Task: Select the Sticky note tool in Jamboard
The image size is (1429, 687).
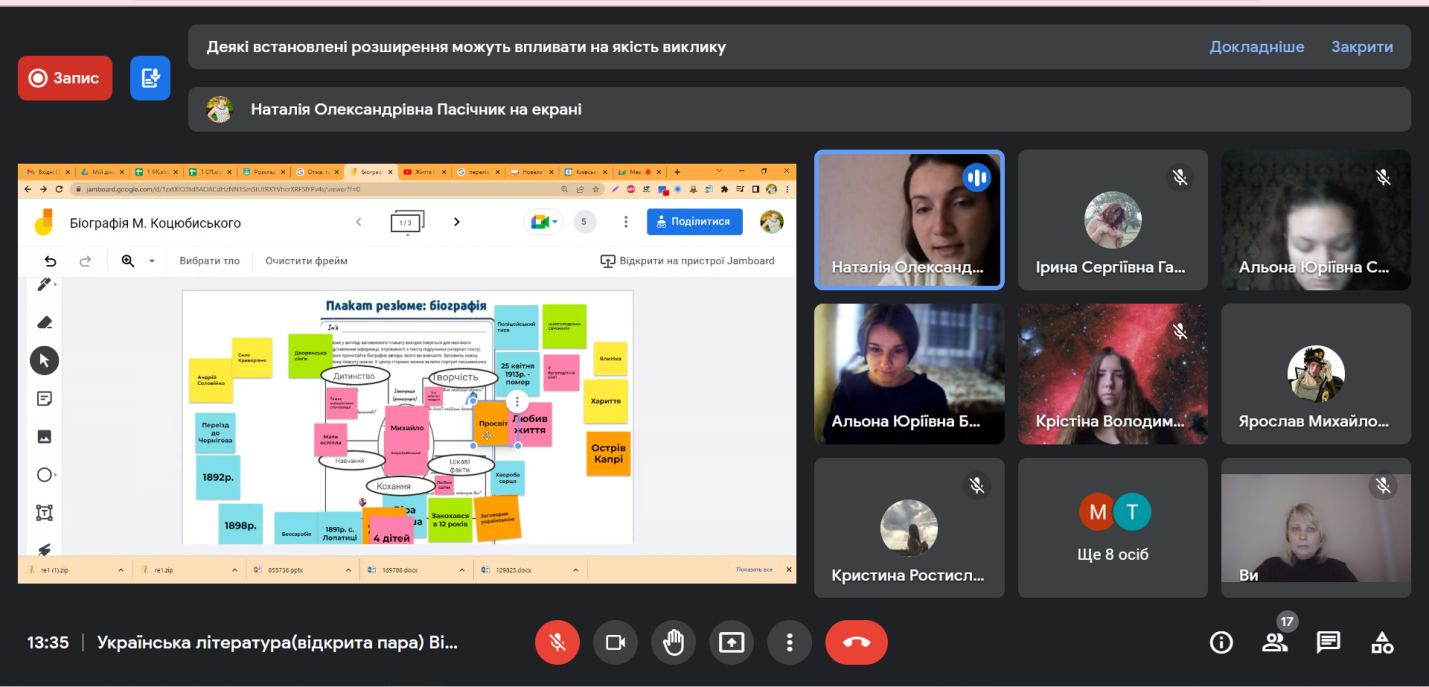Action: (x=44, y=398)
